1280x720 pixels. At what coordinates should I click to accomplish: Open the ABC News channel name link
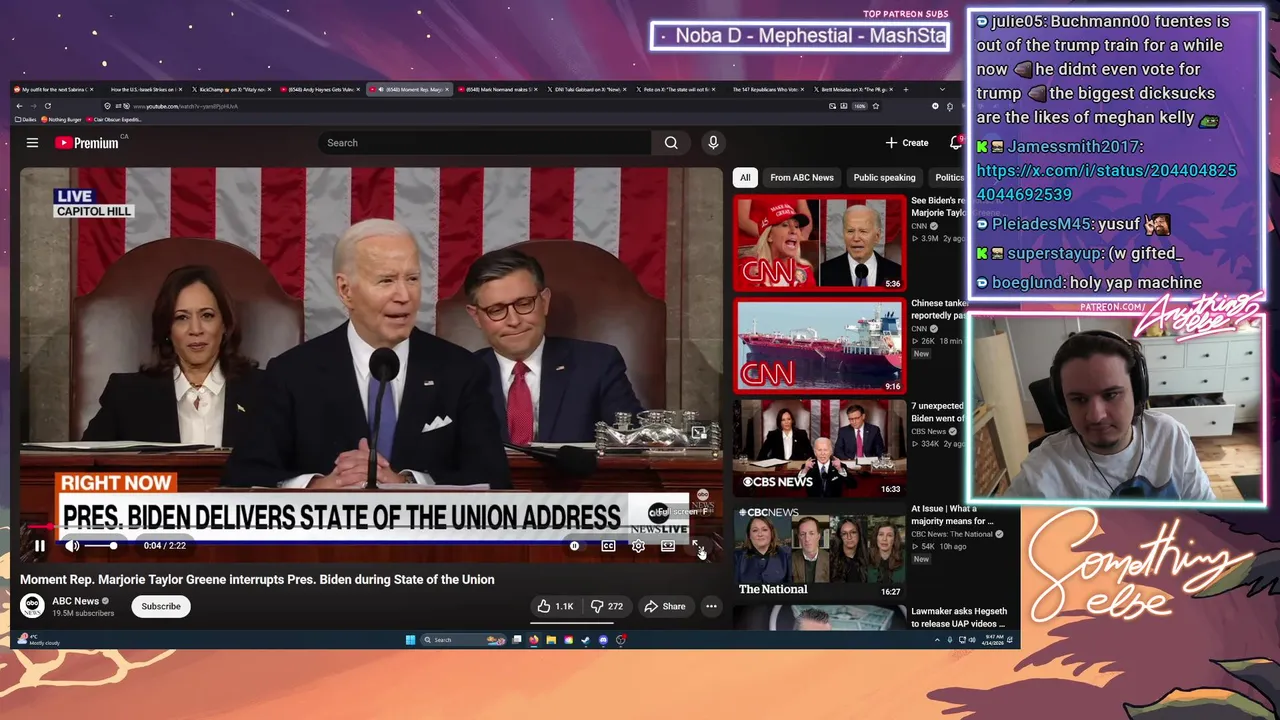(76, 601)
